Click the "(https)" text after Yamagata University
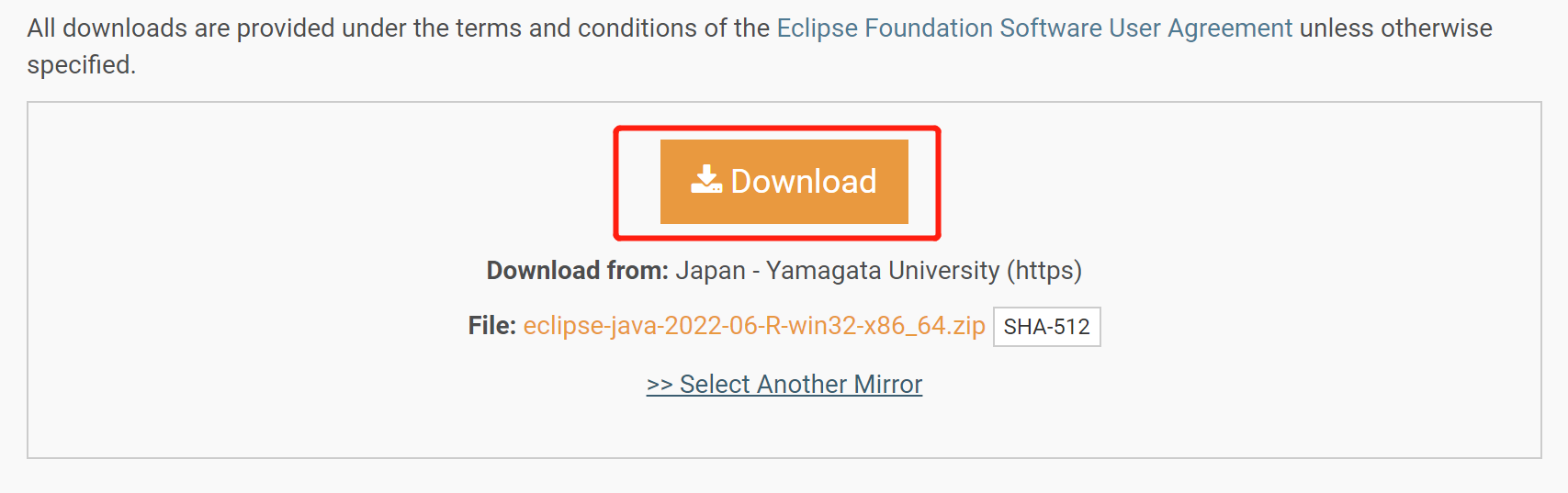The image size is (1568, 493). tap(1044, 271)
